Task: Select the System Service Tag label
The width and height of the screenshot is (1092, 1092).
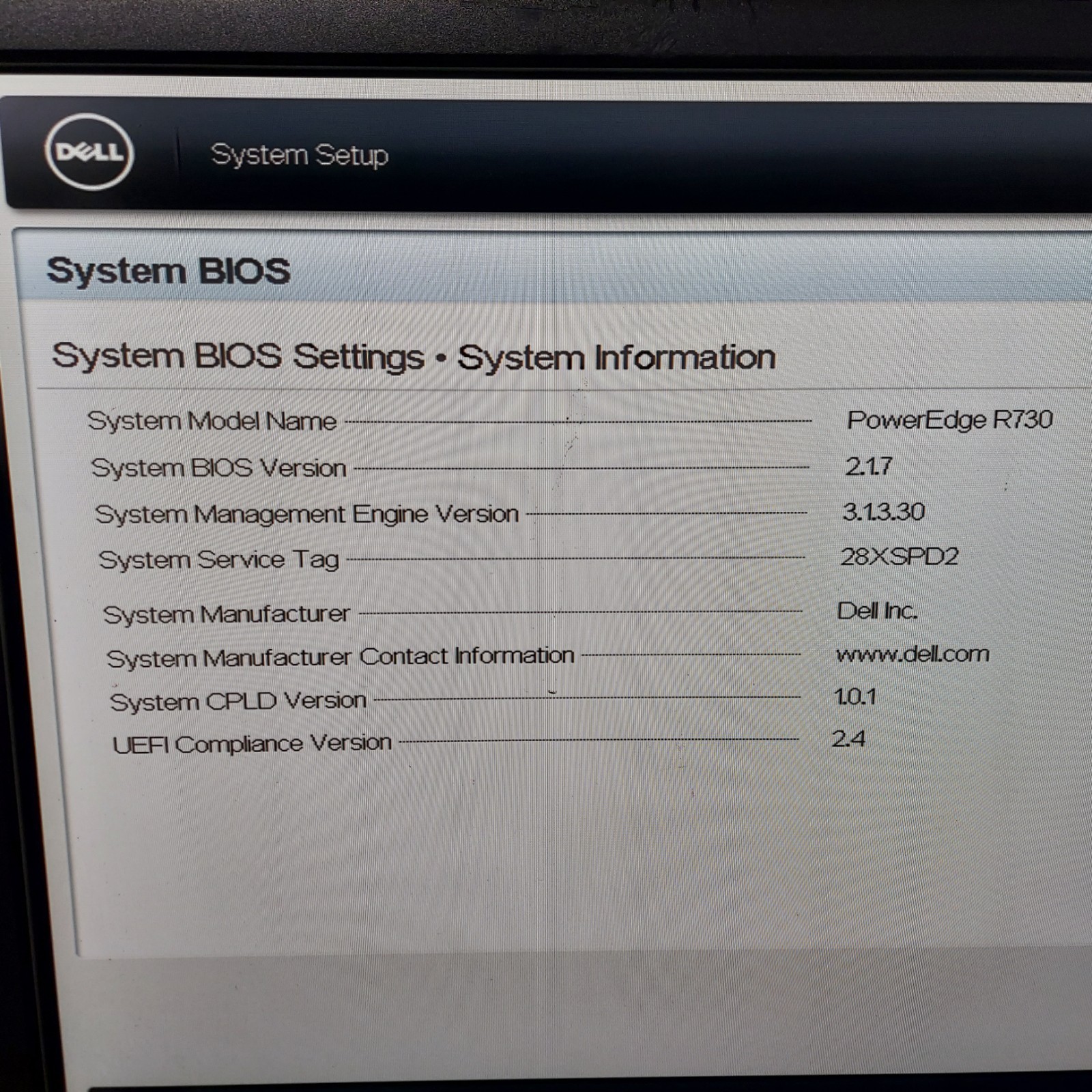Action: coord(219,560)
